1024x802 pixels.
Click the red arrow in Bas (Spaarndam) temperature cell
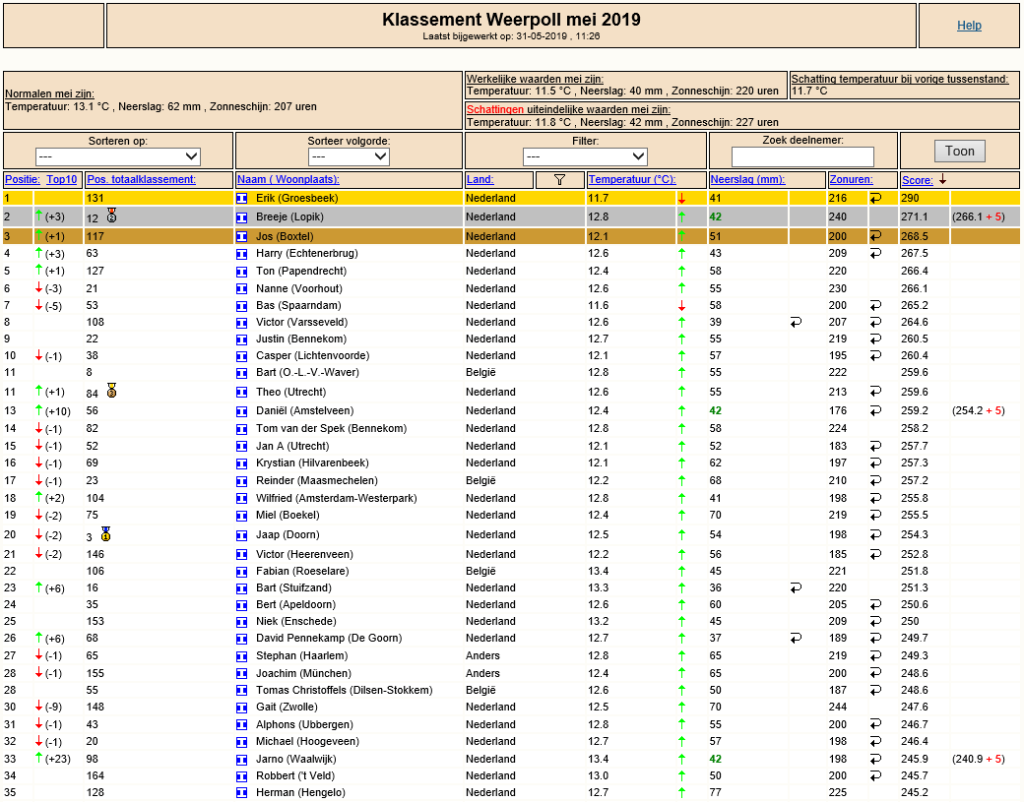tap(682, 306)
